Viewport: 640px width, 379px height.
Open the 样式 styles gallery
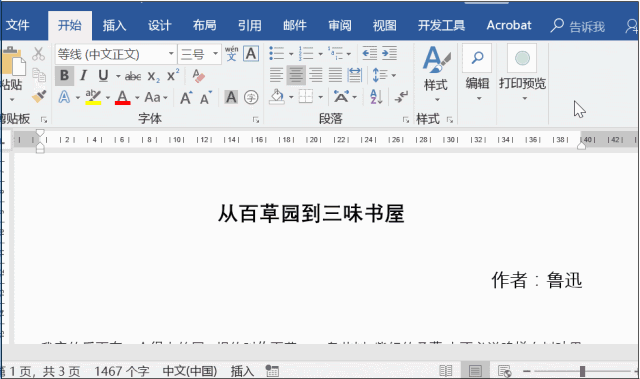(x=436, y=73)
